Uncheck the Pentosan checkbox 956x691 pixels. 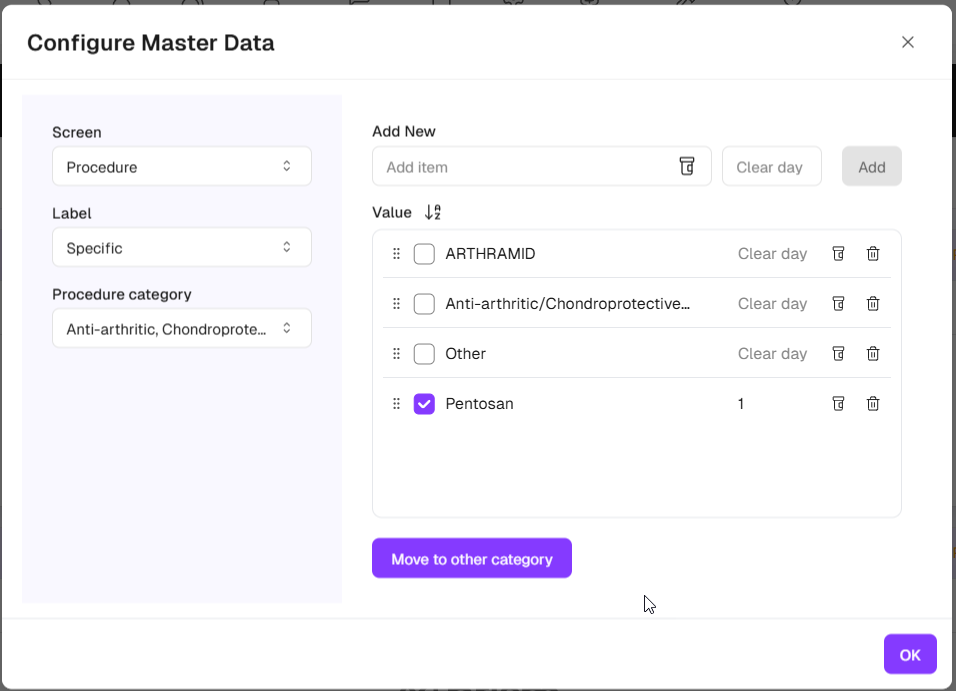(x=424, y=404)
